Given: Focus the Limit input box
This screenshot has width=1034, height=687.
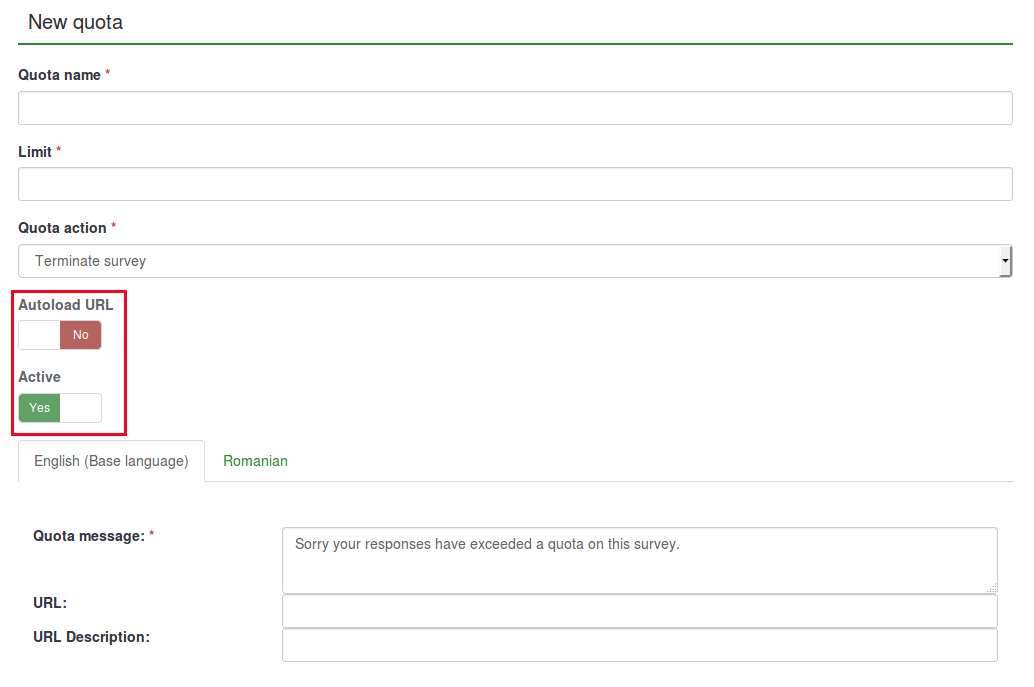Looking at the screenshot, I should click(515, 184).
